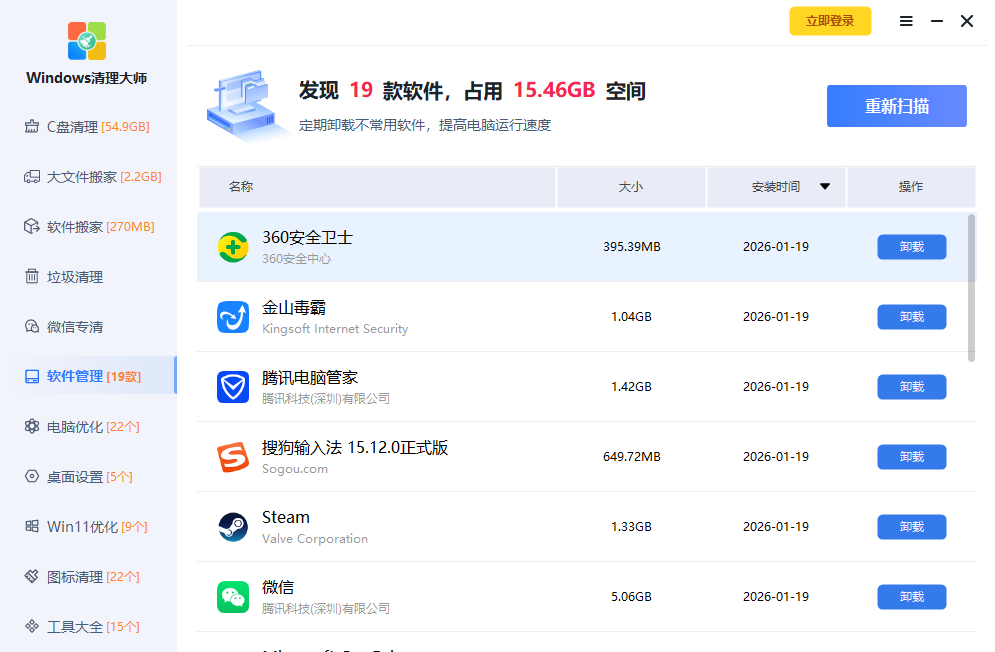Click the 360安全卫士 app icon
The width and height of the screenshot is (995, 652).
(x=233, y=247)
